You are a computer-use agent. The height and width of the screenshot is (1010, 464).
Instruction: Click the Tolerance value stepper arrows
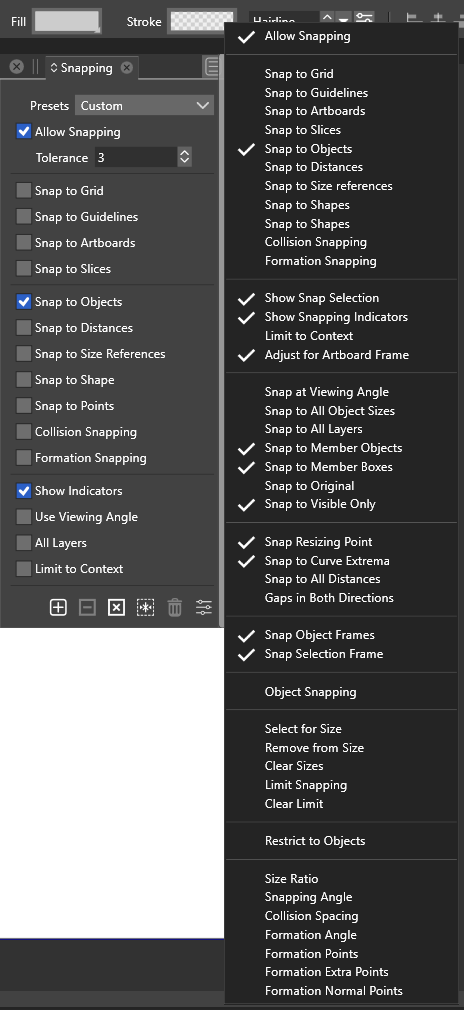click(x=184, y=157)
